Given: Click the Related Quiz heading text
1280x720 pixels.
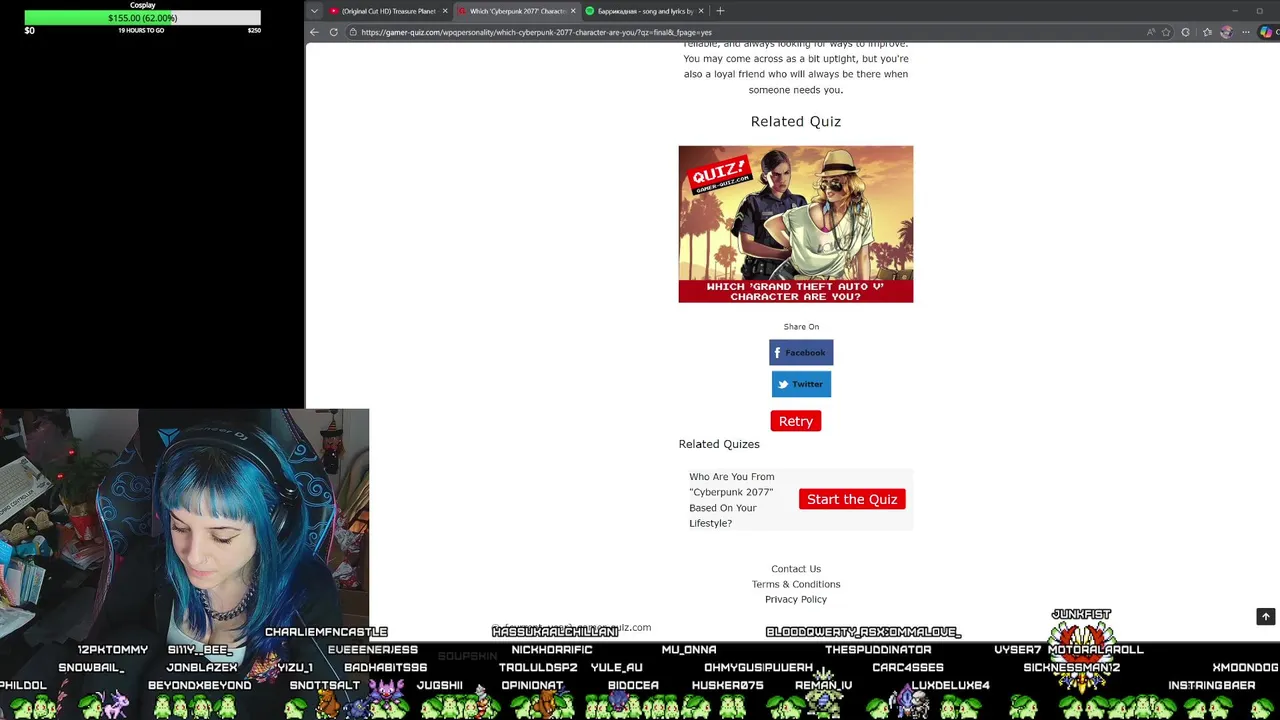Looking at the screenshot, I should point(796,121).
